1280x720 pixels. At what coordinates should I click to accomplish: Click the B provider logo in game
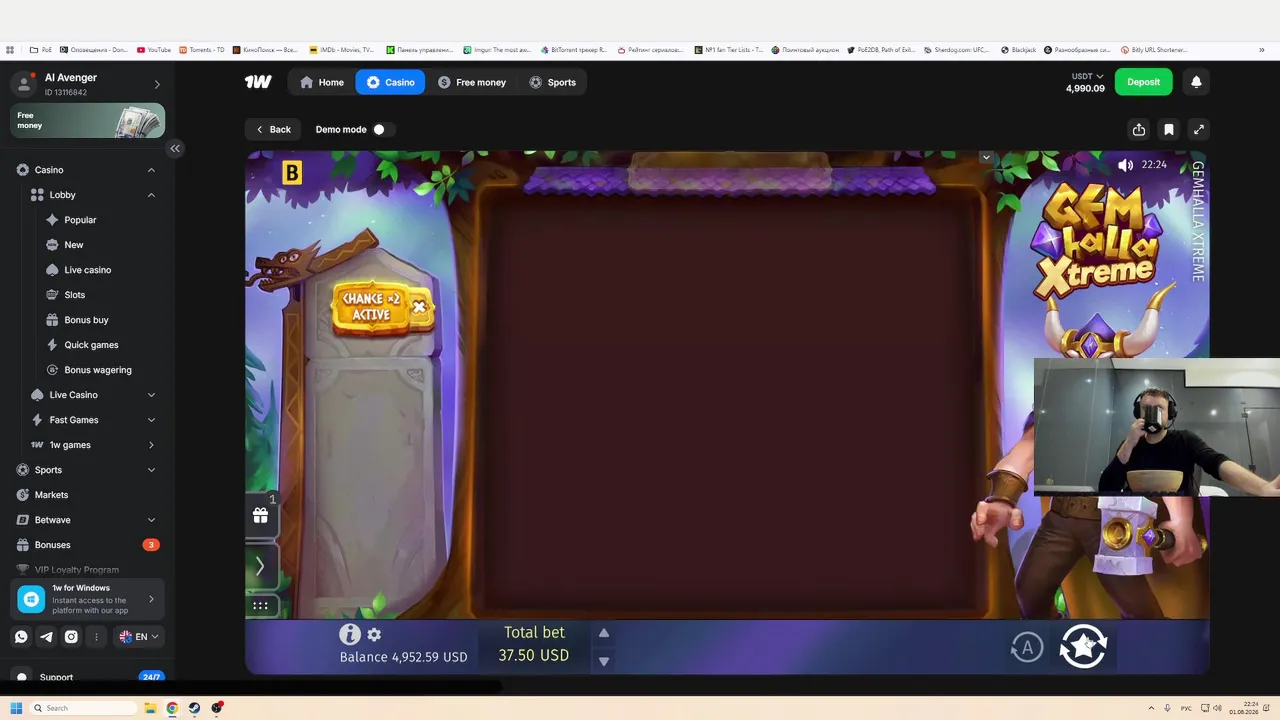(291, 173)
